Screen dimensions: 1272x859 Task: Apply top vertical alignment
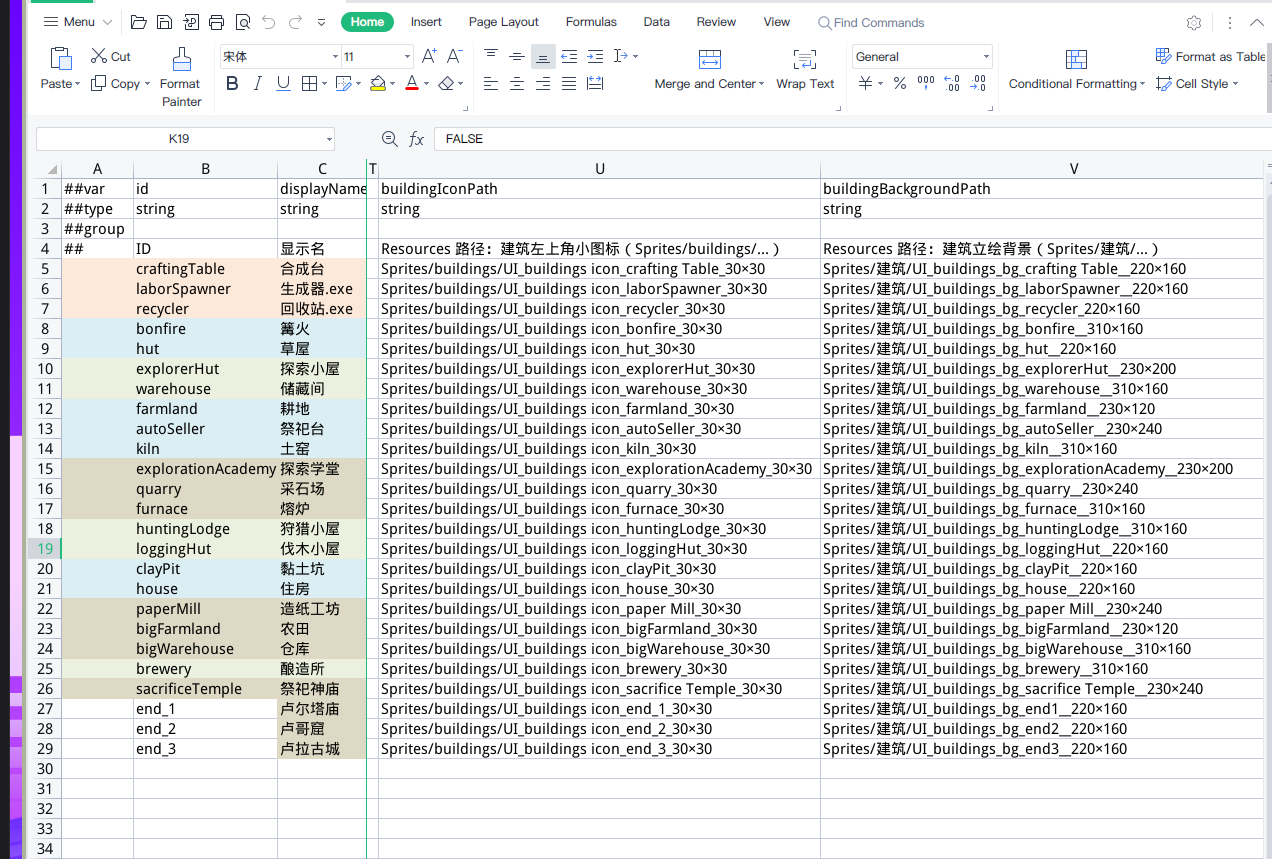click(x=491, y=57)
